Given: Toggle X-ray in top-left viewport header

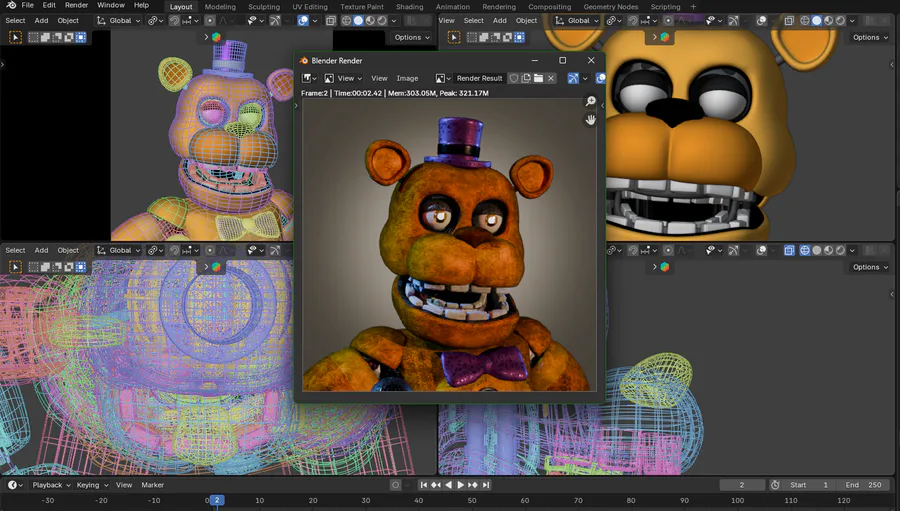Looking at the screenshot, I should (331, 21).
